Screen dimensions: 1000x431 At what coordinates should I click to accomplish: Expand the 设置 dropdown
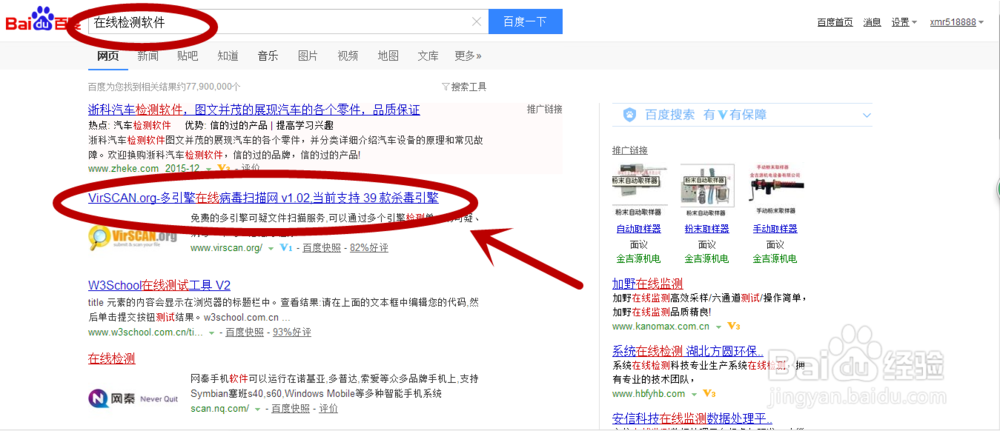[904, 22]
